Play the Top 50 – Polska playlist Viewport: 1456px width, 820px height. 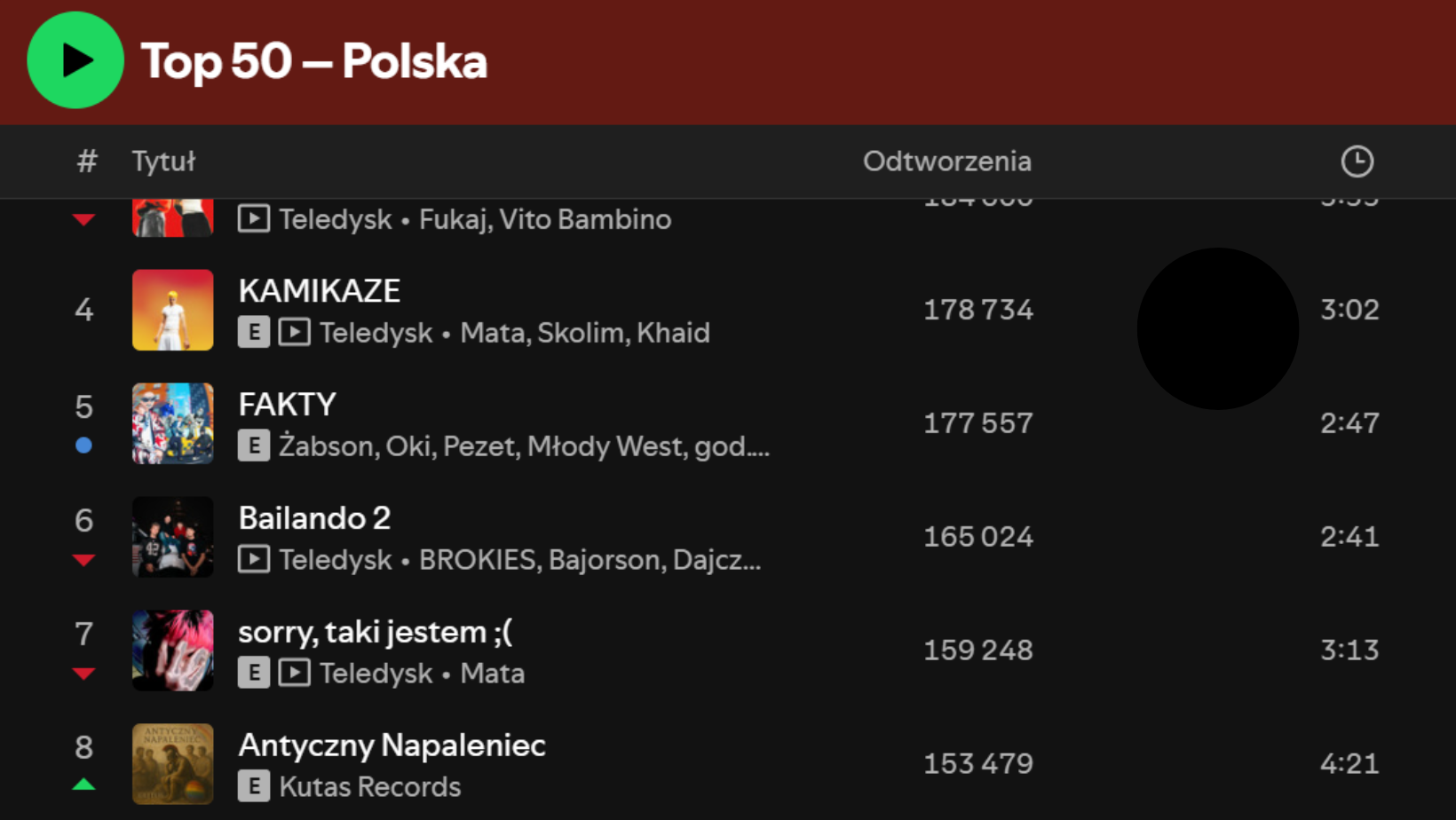pyautogui.click(x=75, y=60)
